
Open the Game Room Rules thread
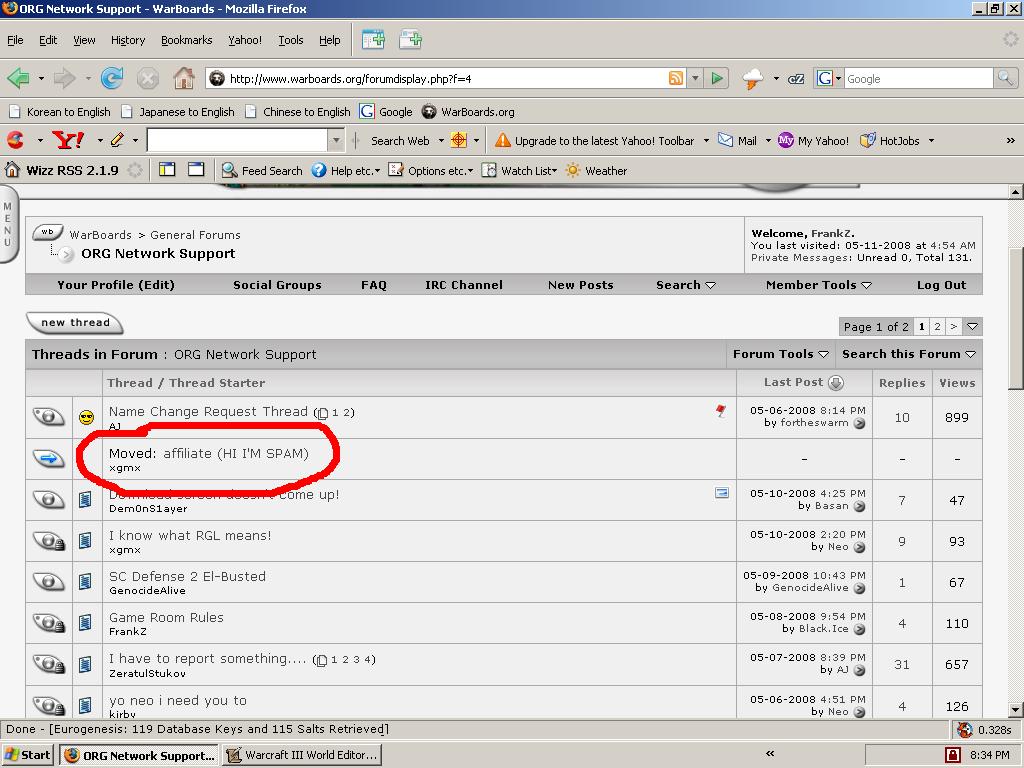[166, 617]
